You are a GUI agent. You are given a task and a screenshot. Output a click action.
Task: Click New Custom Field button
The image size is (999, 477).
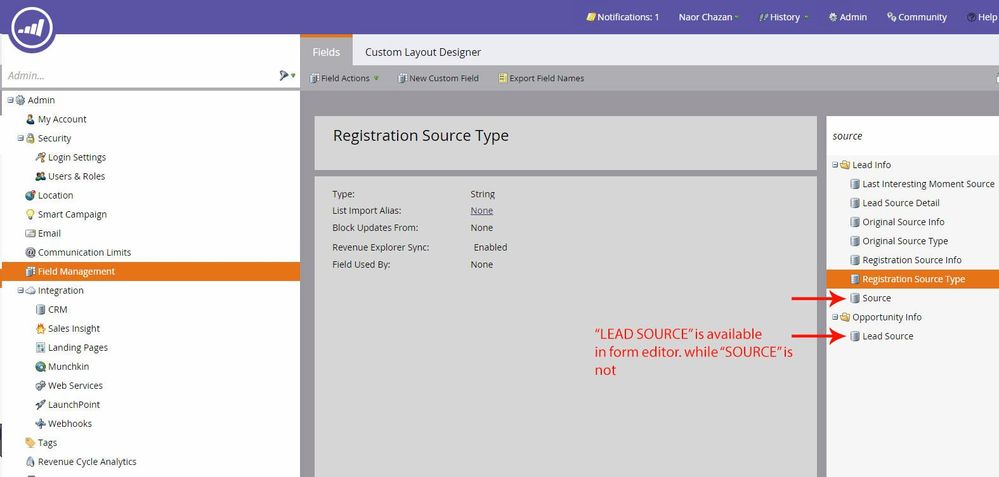pyautogui.click(x=438, y=78)
